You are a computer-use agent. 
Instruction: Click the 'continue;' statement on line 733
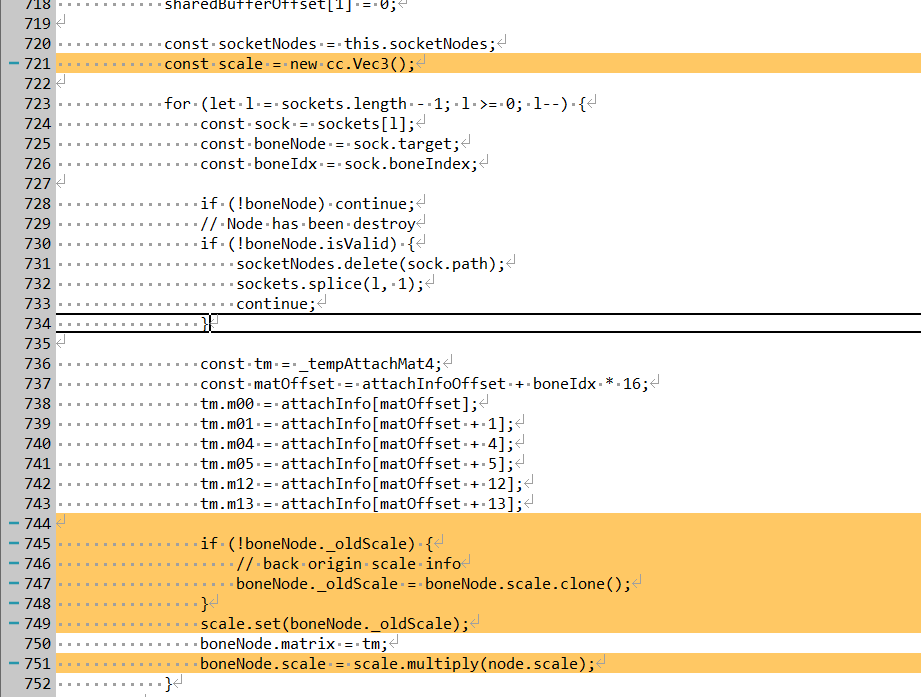click(275, 304)
